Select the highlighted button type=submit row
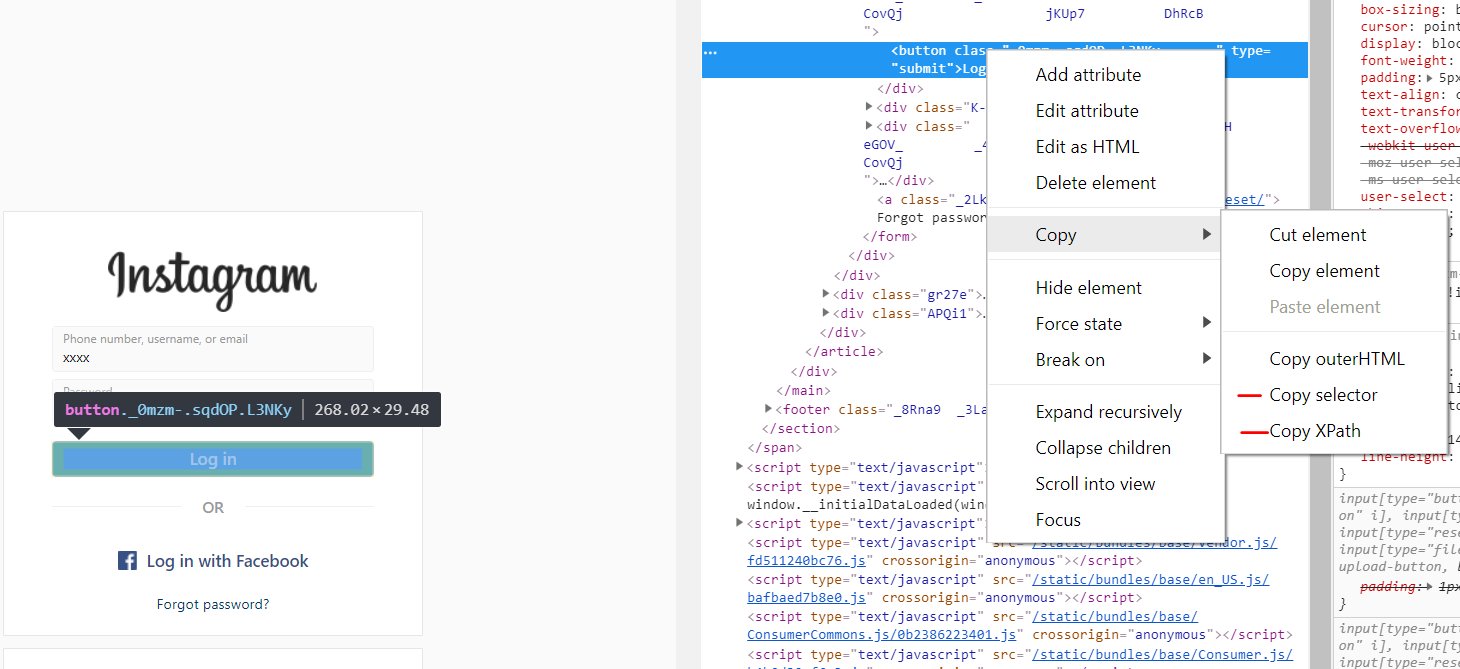Viewport: 1460px width, 669px height. [1004, 60]
